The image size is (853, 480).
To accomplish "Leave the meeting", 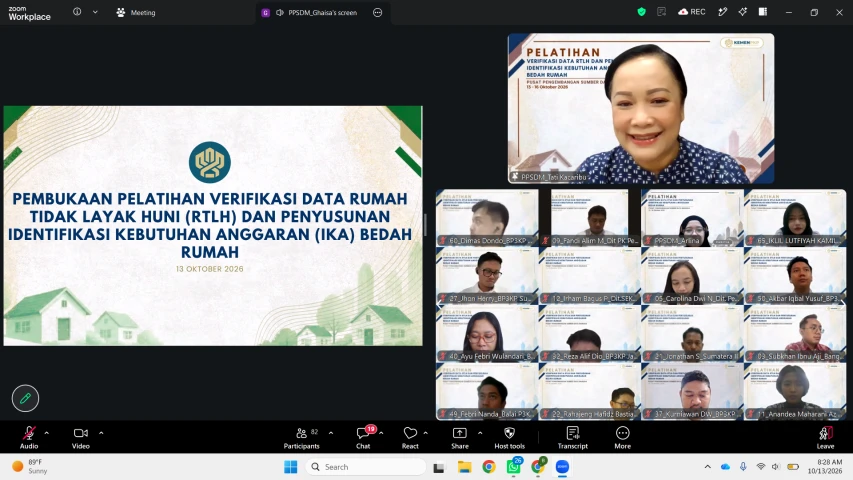I will point(825,438).
